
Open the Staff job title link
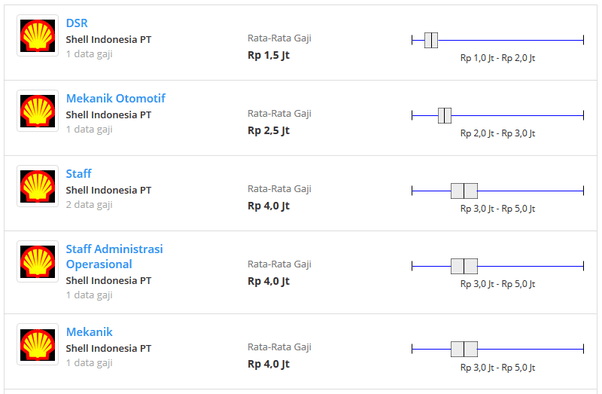point(79,174)
